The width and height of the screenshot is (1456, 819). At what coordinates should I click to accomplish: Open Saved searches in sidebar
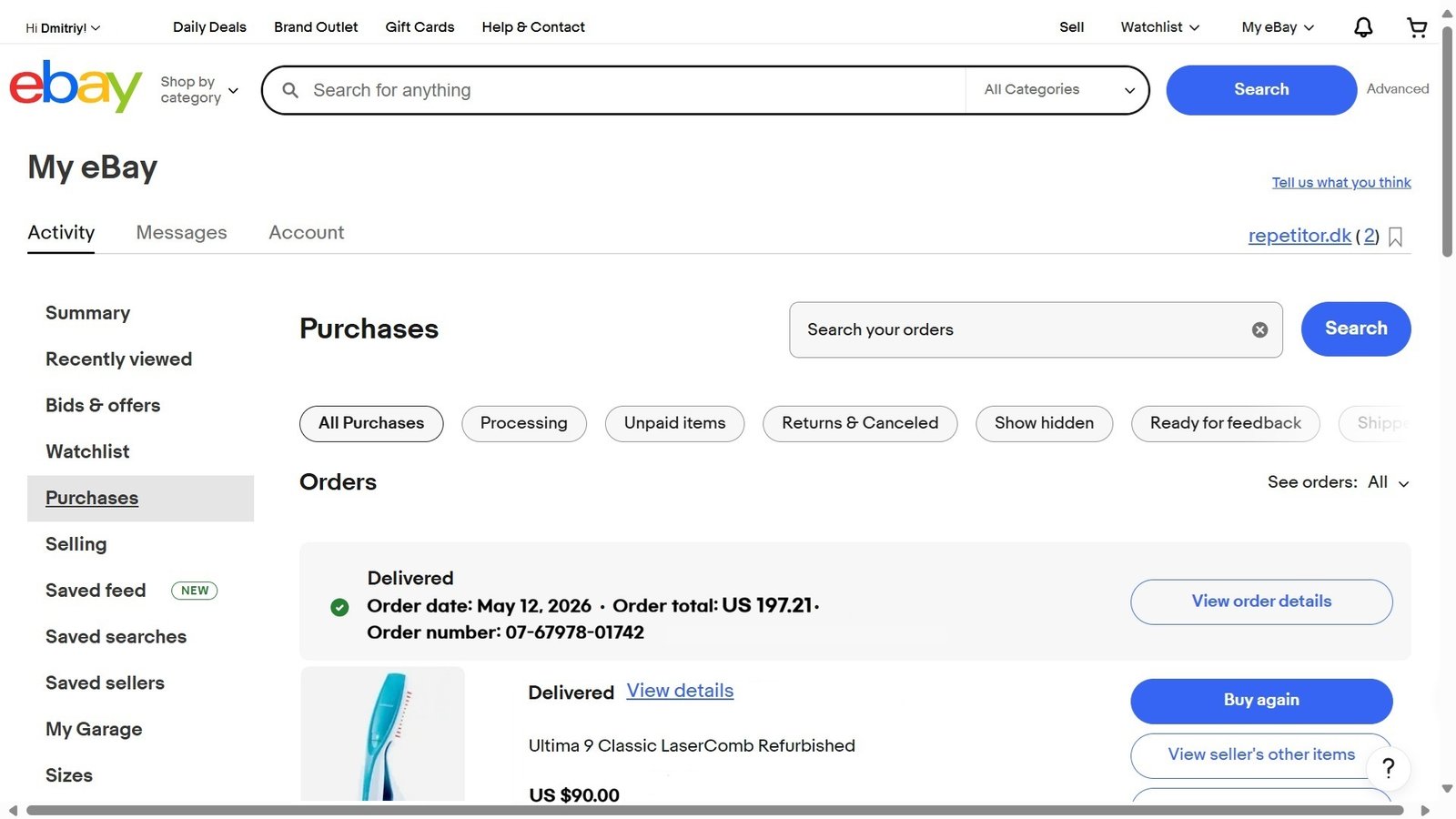[x=116, y=637]
